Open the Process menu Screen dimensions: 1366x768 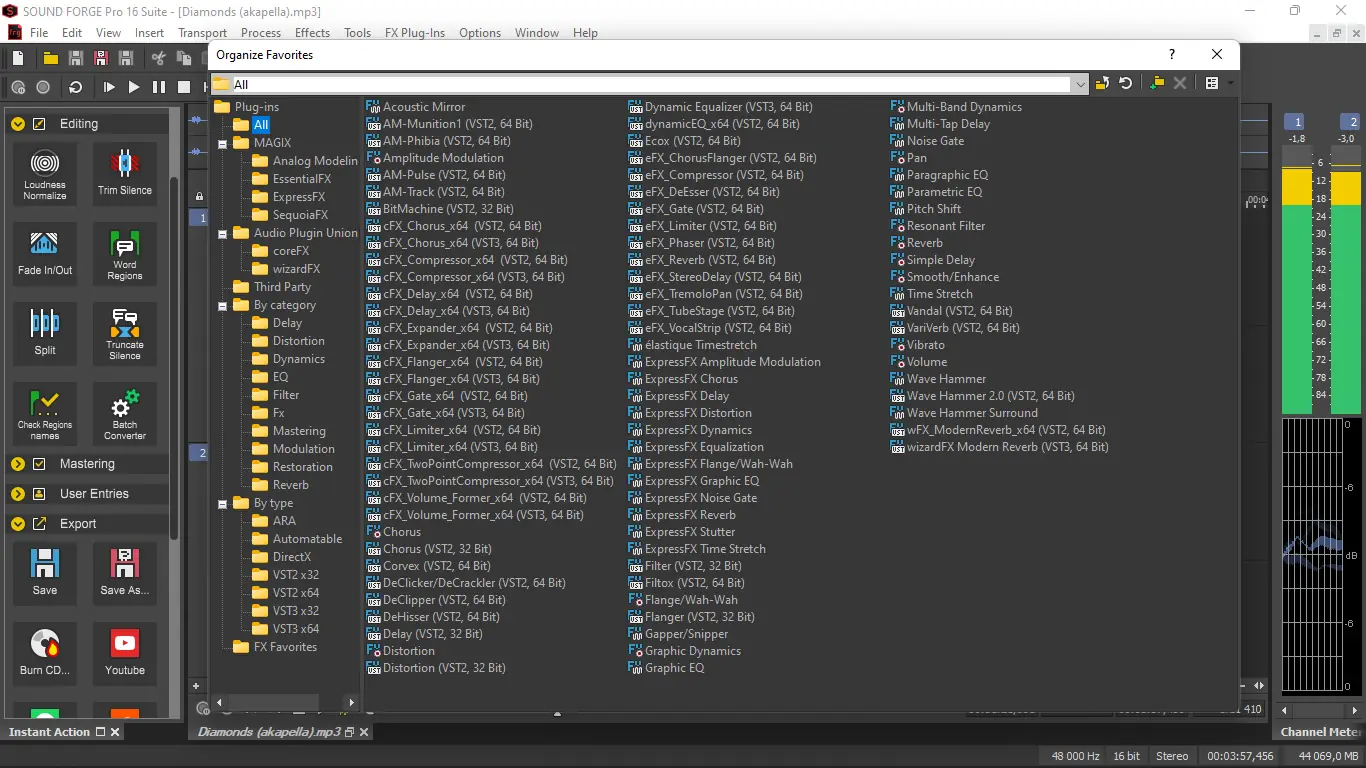click(261, 33)
